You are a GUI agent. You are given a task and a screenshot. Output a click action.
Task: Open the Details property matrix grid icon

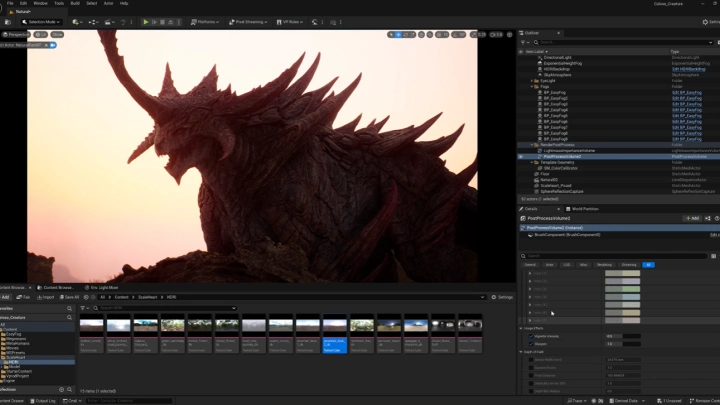pos(714,256)
